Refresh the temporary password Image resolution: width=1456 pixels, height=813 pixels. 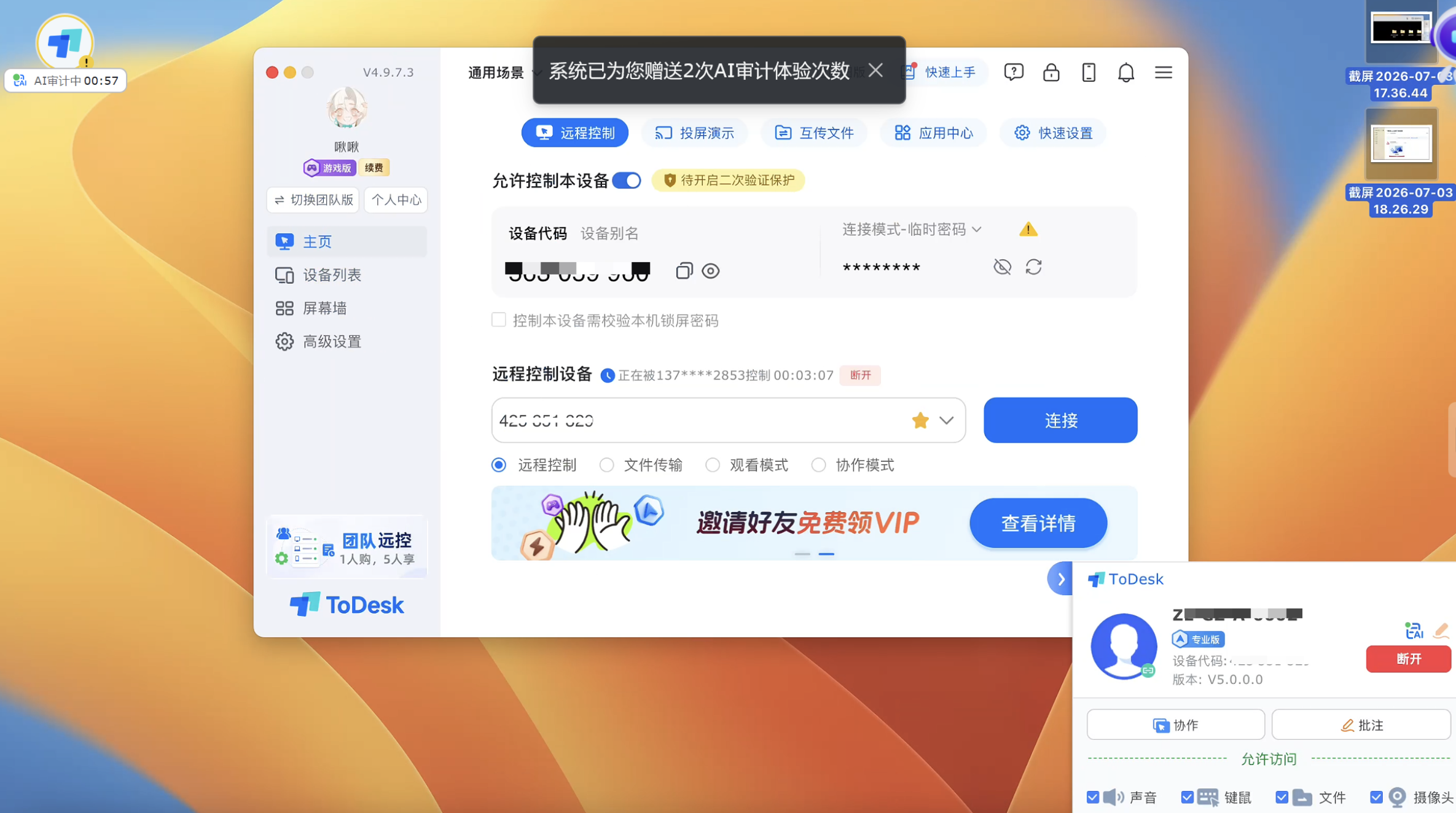(x=1033, y=267)
